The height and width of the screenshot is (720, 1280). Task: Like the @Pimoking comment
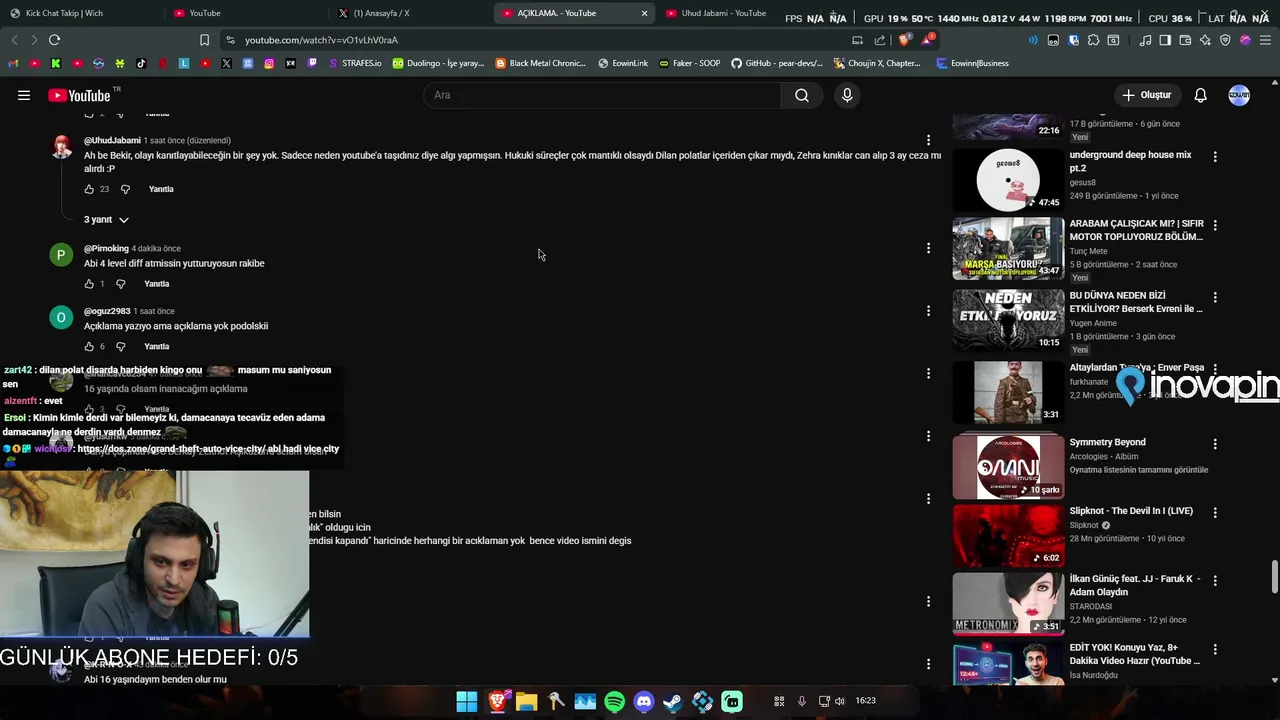pyautogui.click(x=89, y=284)
